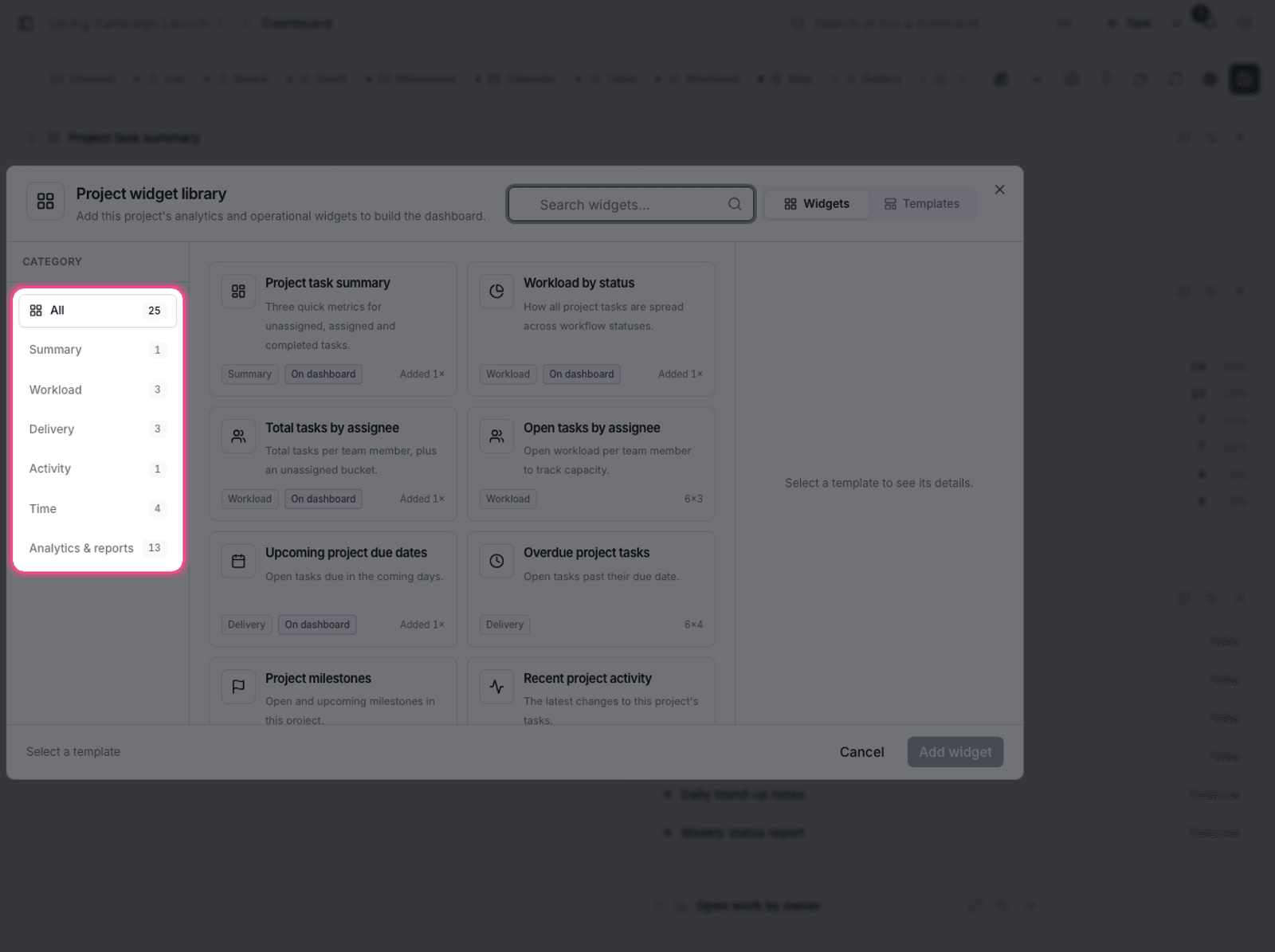Pick the Open tasks by assignee widget title
The image size is (1275, 952).
point(592,428)
